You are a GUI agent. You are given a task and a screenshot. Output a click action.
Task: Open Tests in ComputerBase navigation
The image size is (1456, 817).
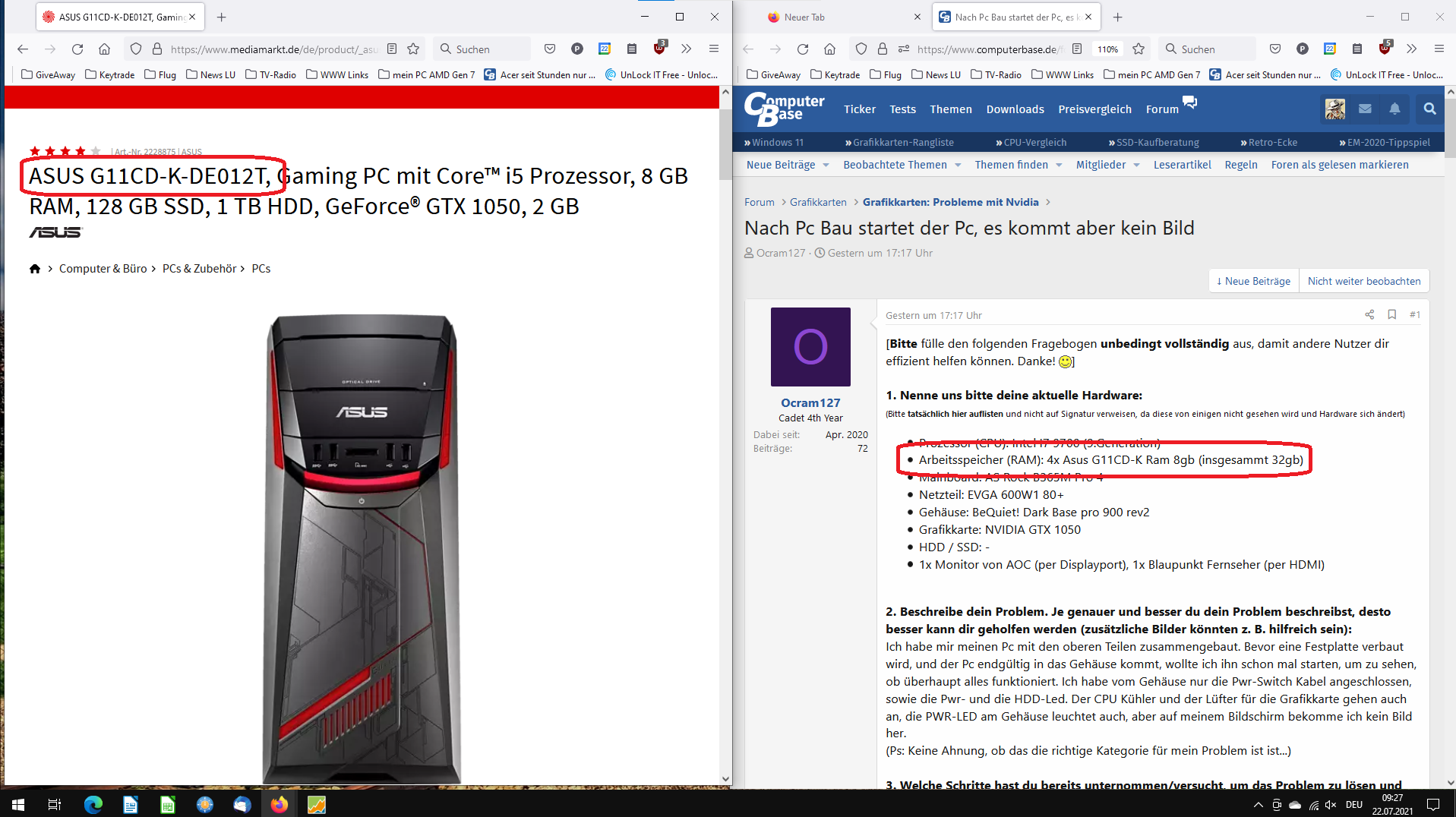point(902,109)
